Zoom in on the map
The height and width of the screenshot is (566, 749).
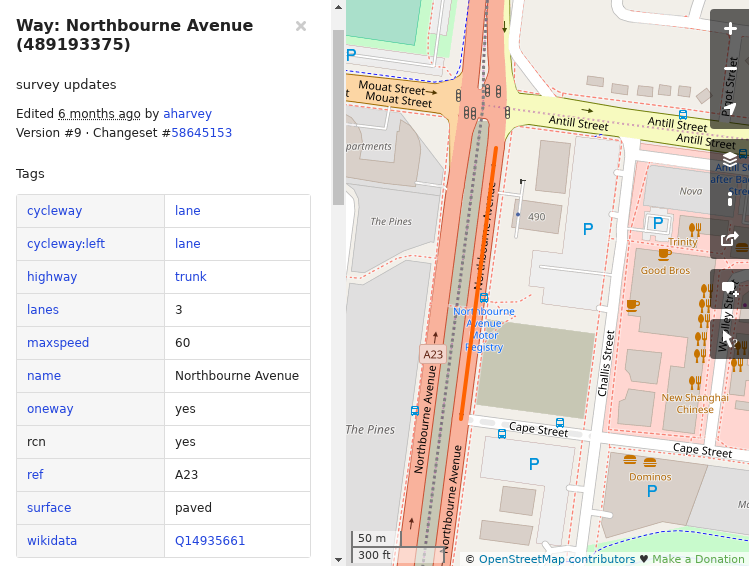coord(730,29)
